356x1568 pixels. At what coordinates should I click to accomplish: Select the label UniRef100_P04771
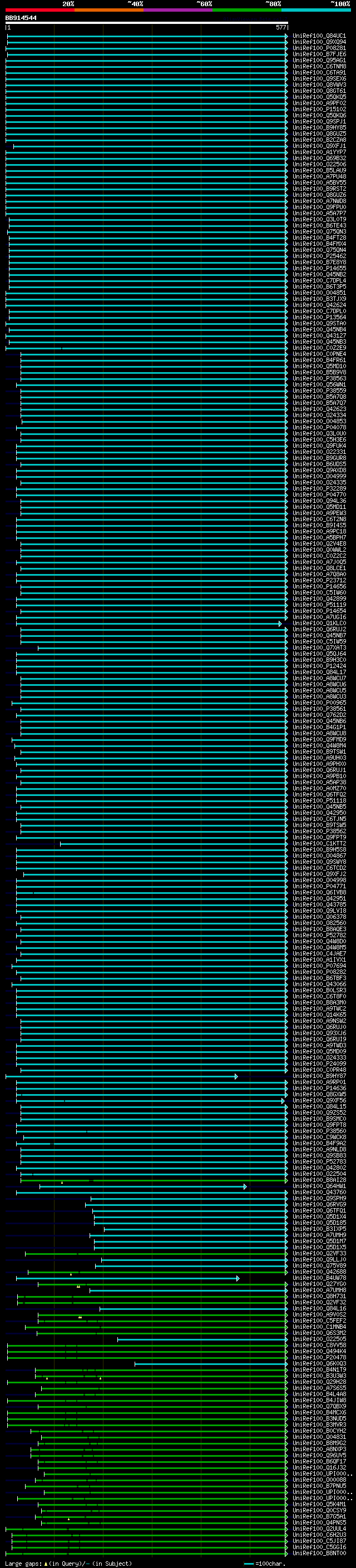pyautogui.click(x=319, y=886)
